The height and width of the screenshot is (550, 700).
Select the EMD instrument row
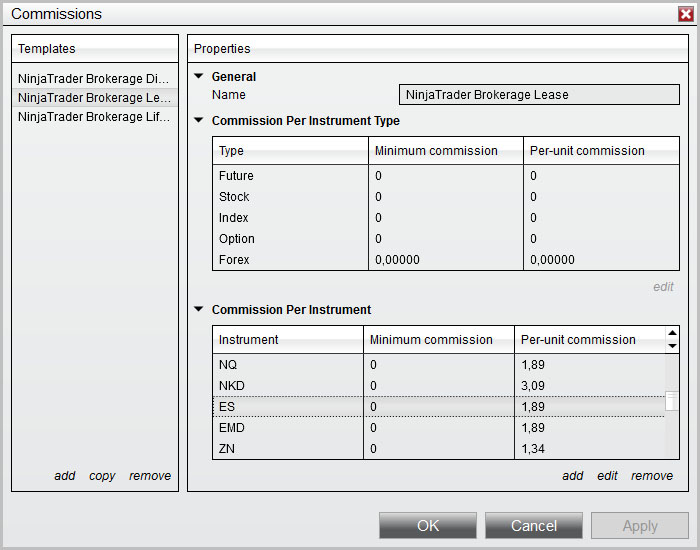pyautogui.click(x=439, y=427)
